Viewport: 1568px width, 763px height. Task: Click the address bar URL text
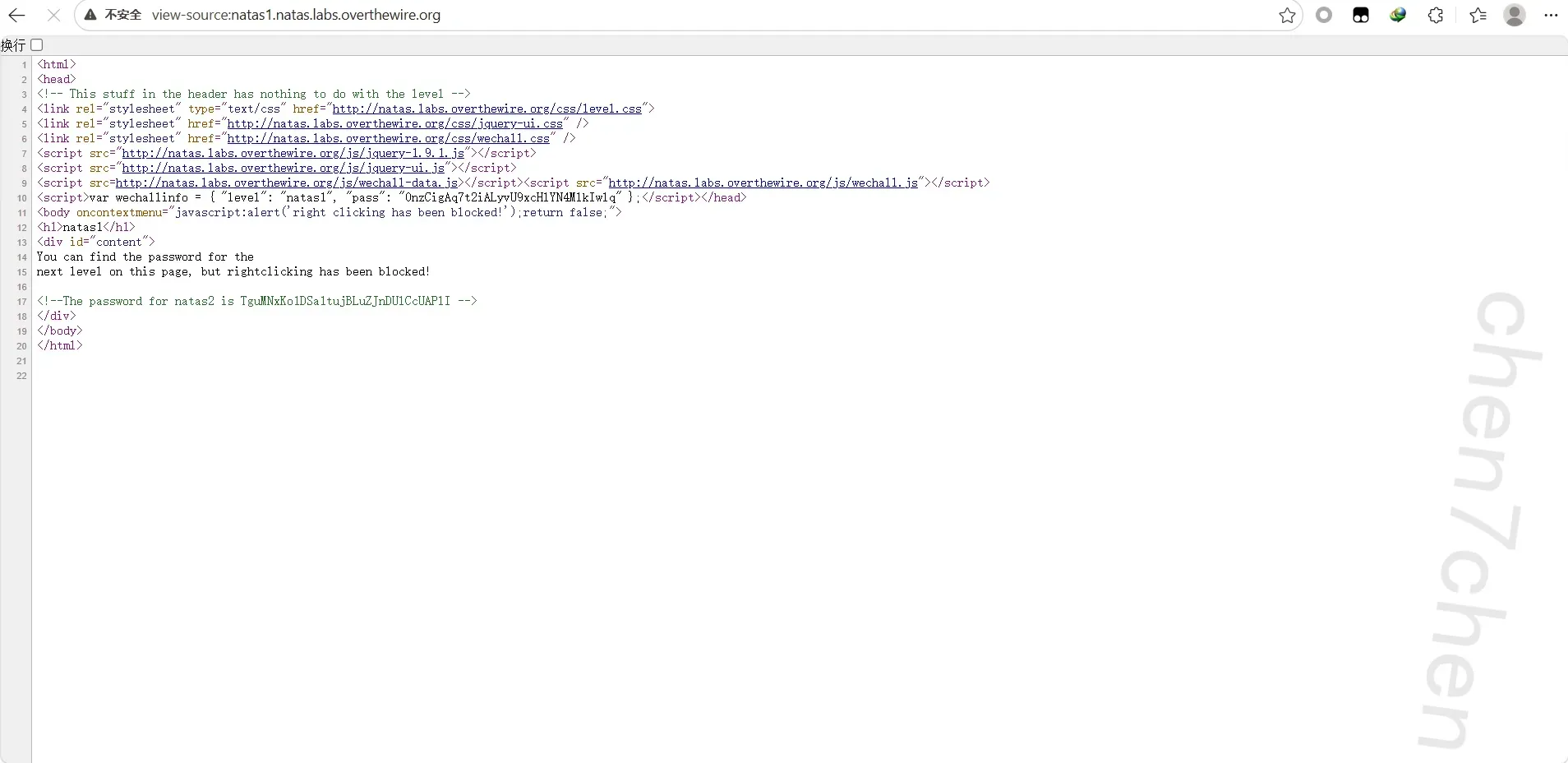tap(296, 15)
